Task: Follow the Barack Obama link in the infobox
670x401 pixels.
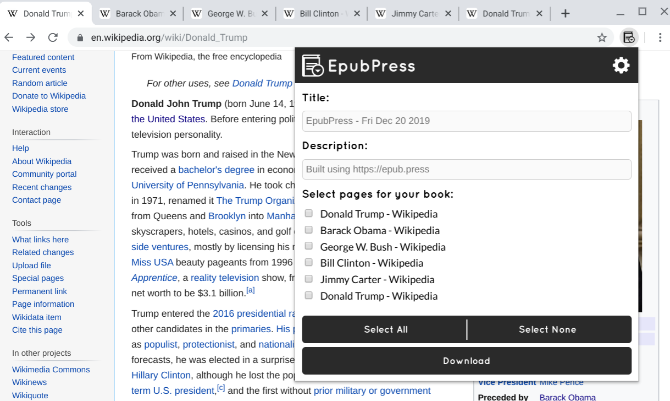Action: point(567,397)
